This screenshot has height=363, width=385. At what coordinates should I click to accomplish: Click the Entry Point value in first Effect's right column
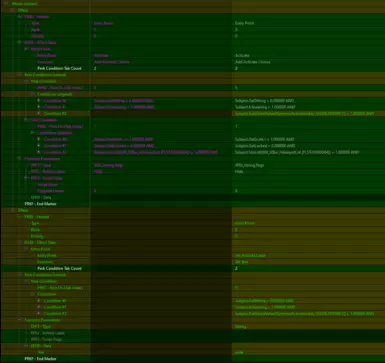244,23
